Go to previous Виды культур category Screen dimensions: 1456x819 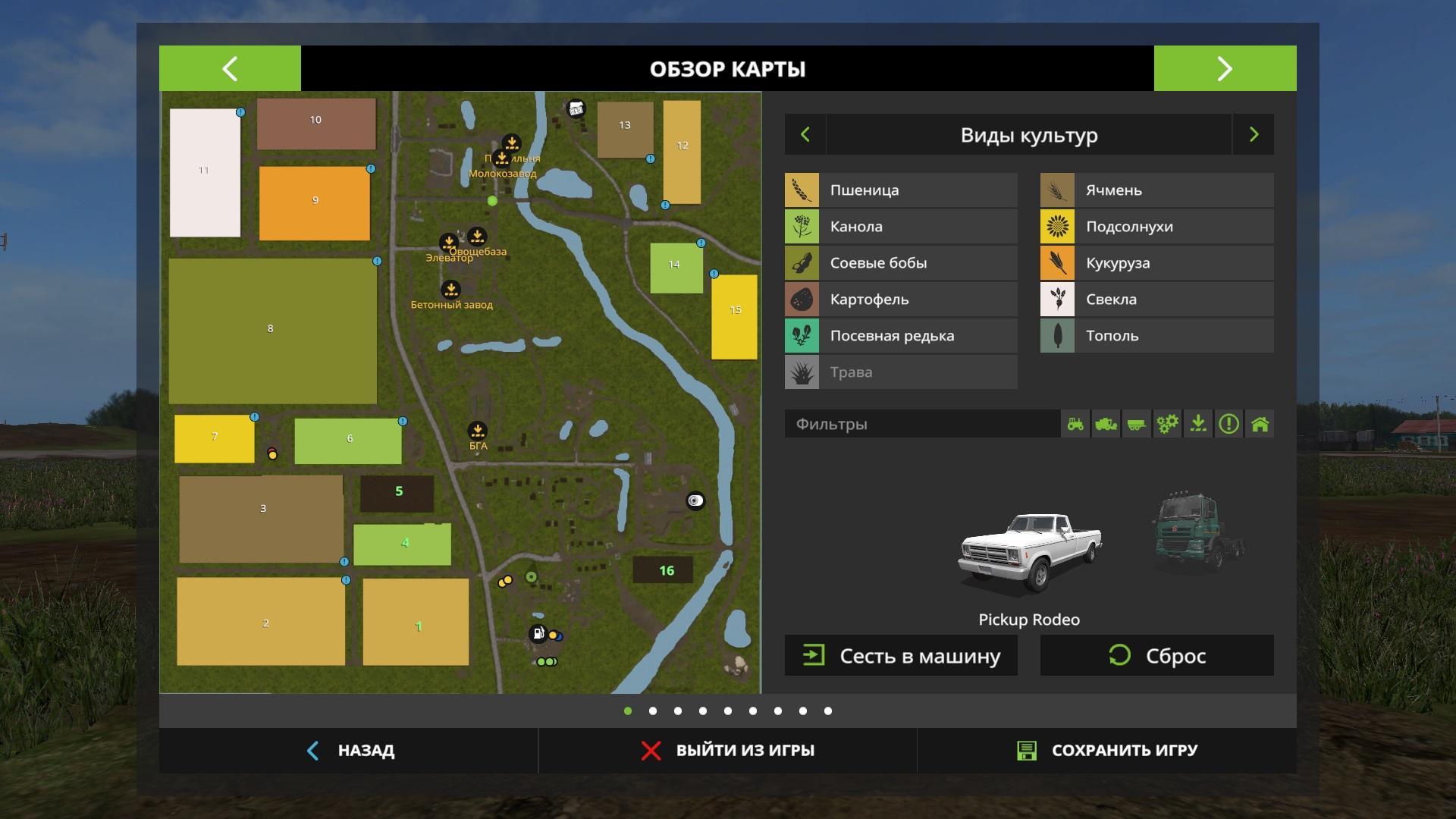tap(805, 135)
